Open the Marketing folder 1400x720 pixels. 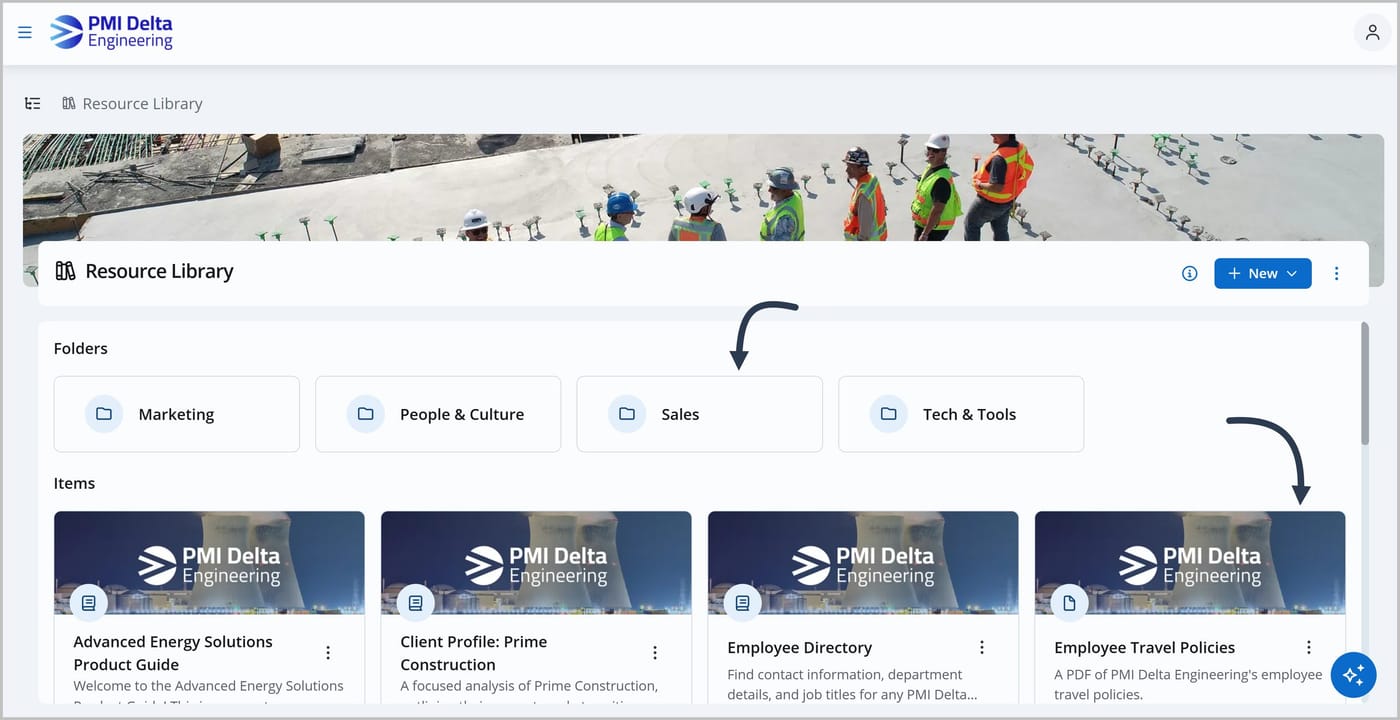[x=177, y=414]
